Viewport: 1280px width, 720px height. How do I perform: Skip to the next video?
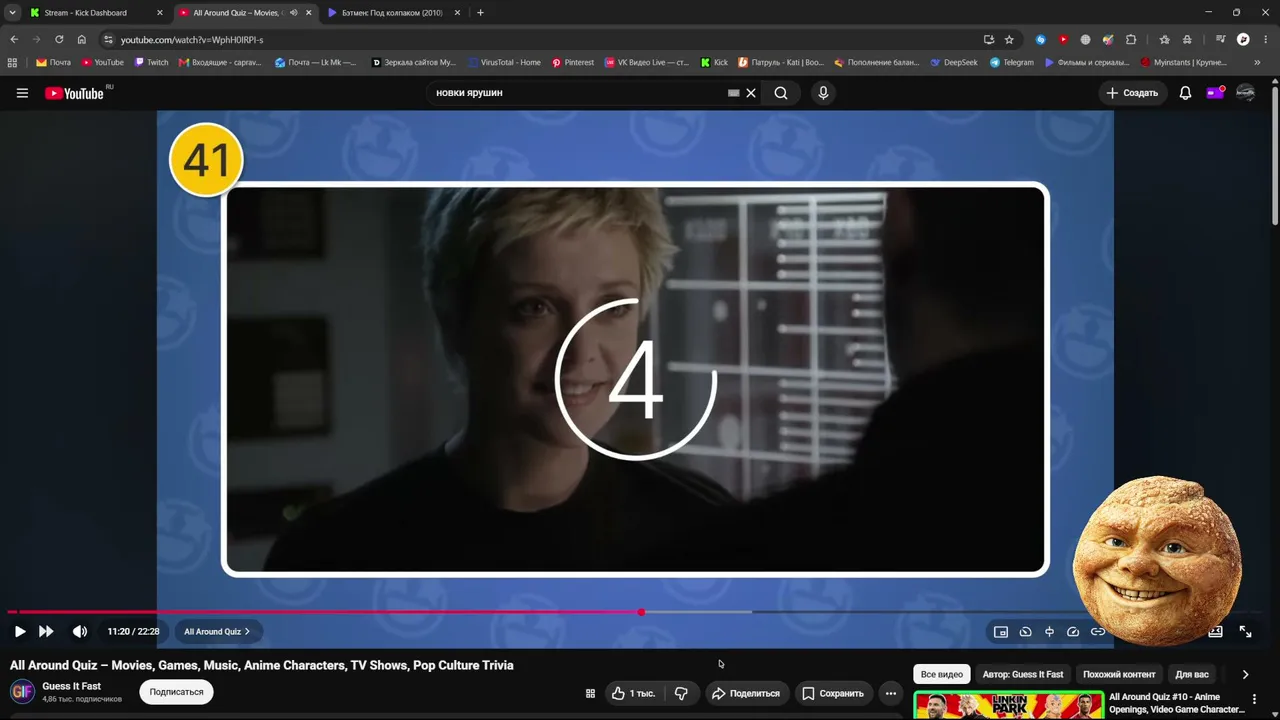click(x=46, y=631)
